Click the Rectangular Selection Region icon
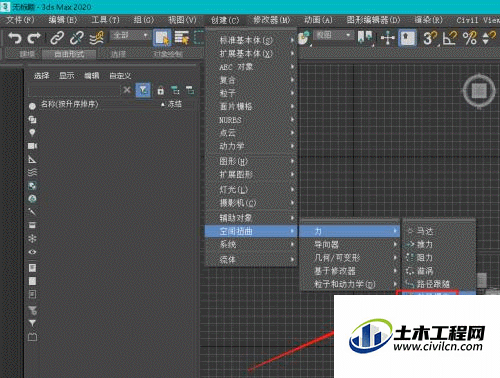The image size is (500, 378). tap(199, 38)
